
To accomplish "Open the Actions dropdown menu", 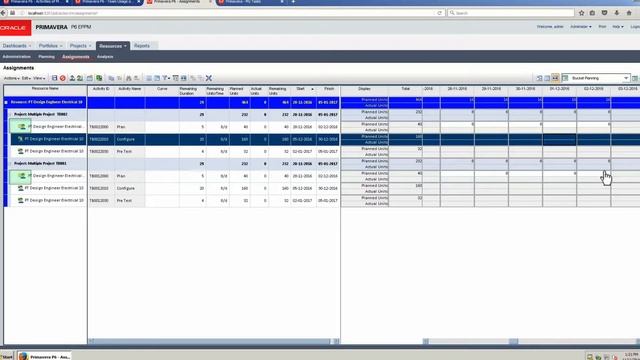I will click(x=11, y=78).
